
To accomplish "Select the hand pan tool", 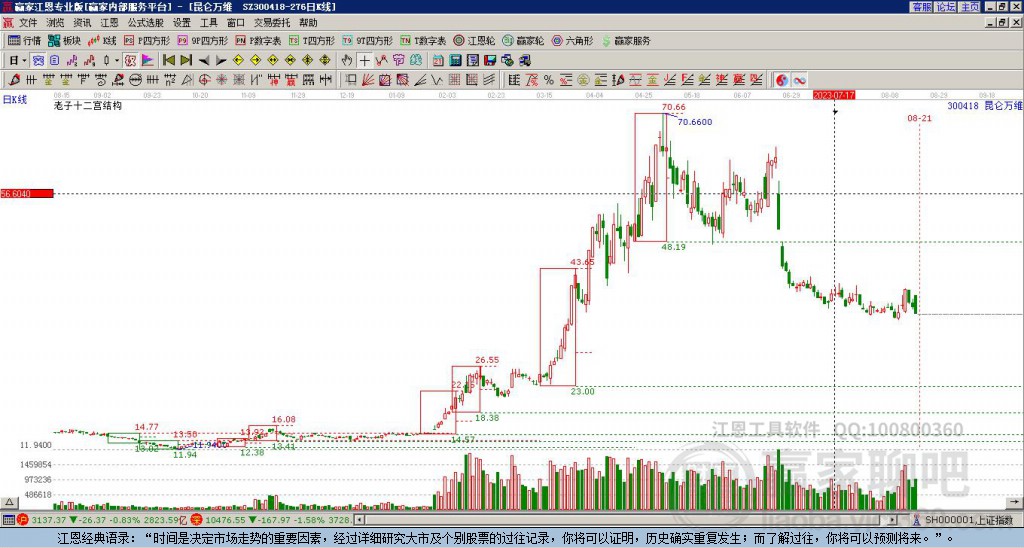I will [x=347, y=60].
